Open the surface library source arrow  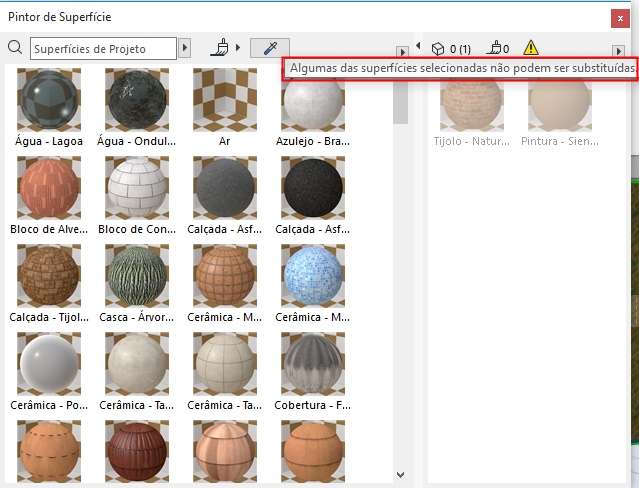coord(184,48)
